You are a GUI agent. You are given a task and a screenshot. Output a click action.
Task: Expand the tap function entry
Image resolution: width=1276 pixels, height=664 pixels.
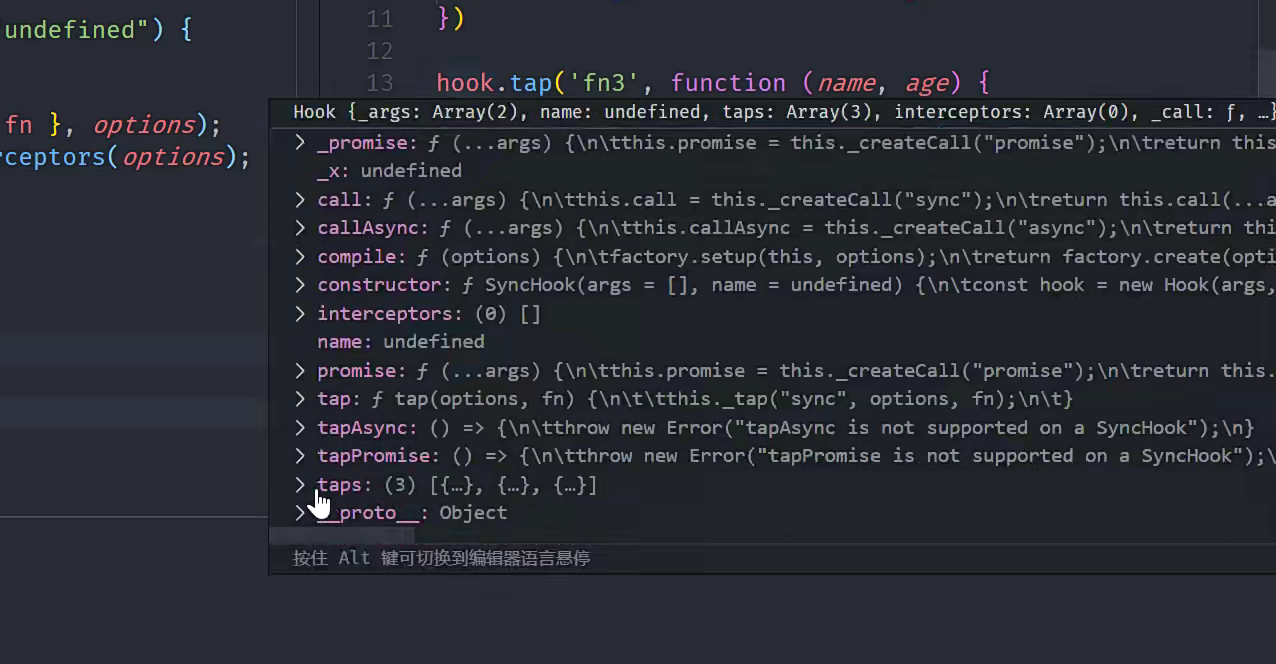(300, 399)
